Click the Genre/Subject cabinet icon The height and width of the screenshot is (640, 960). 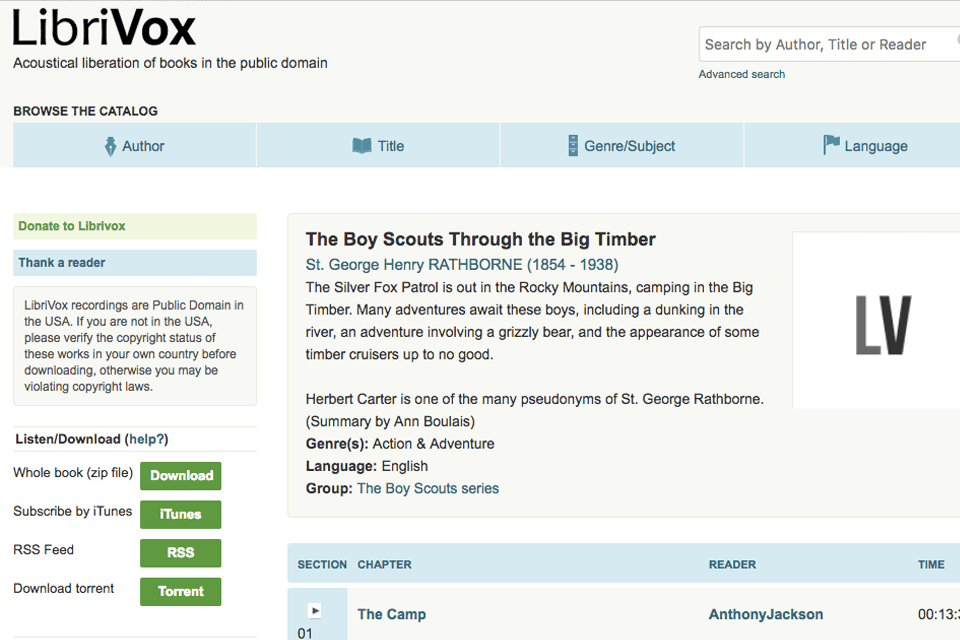coord(573,146)
